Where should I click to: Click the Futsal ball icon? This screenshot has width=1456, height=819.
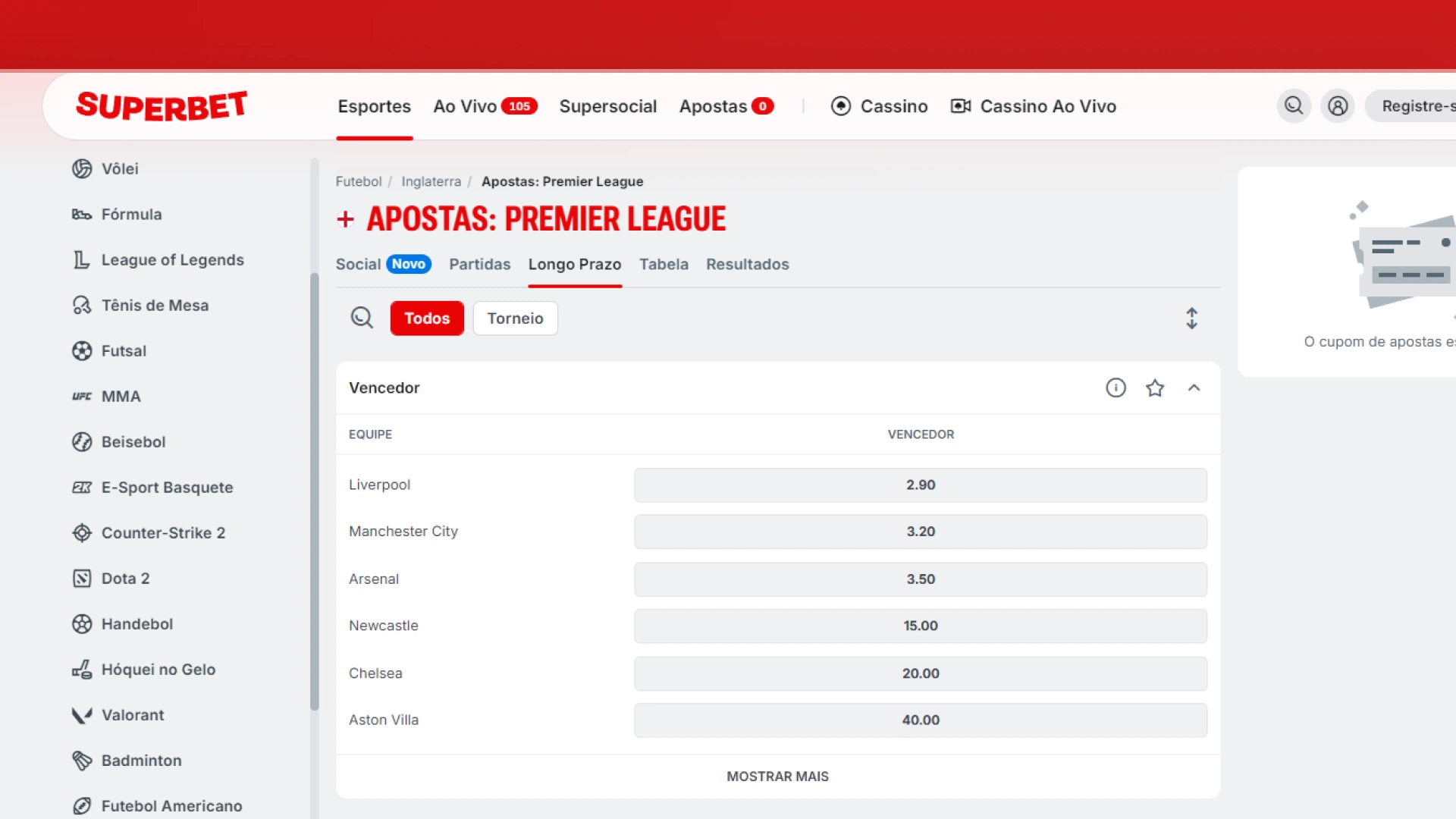pos(82,351)
